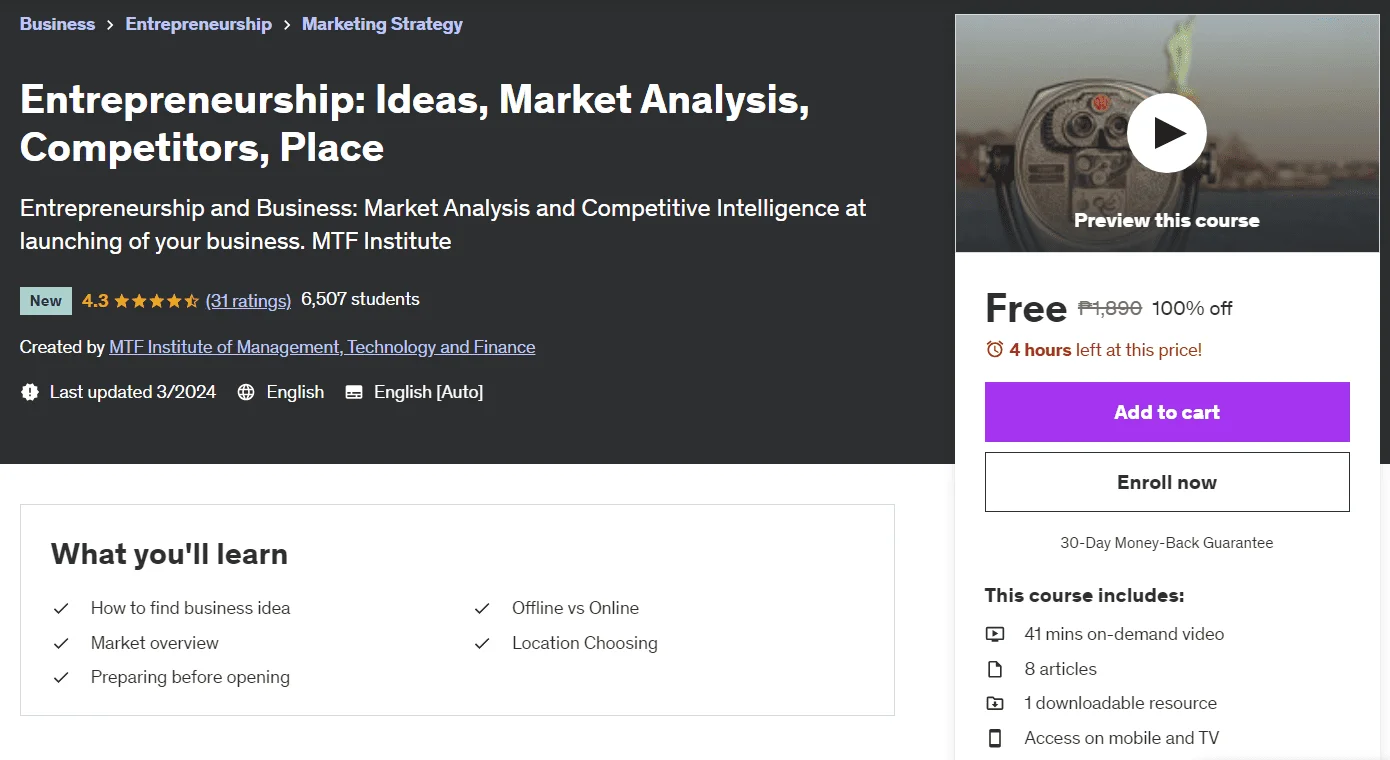Click the checkmark beside Location Choosing
The width and height of the screenshot is (1390, 760).
482,643
